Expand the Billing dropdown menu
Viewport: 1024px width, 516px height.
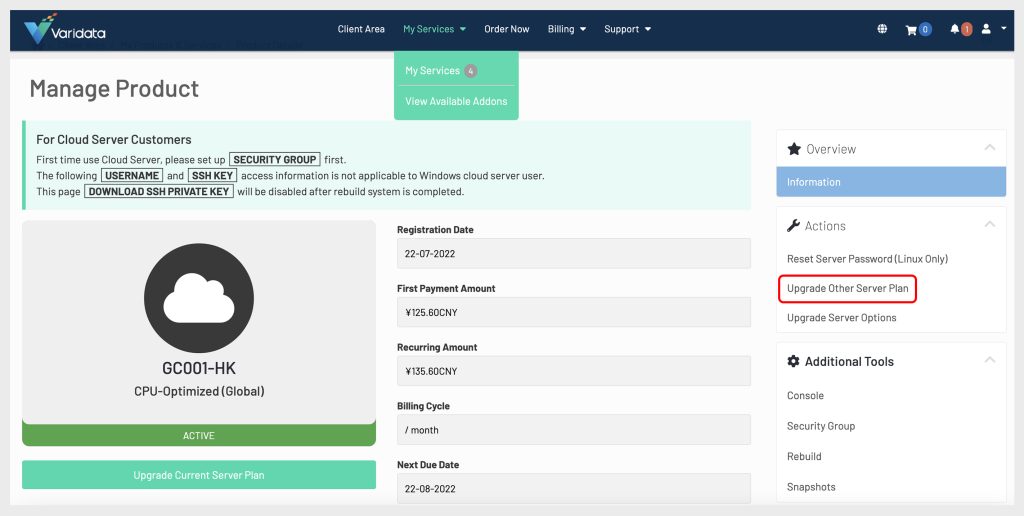566,29
